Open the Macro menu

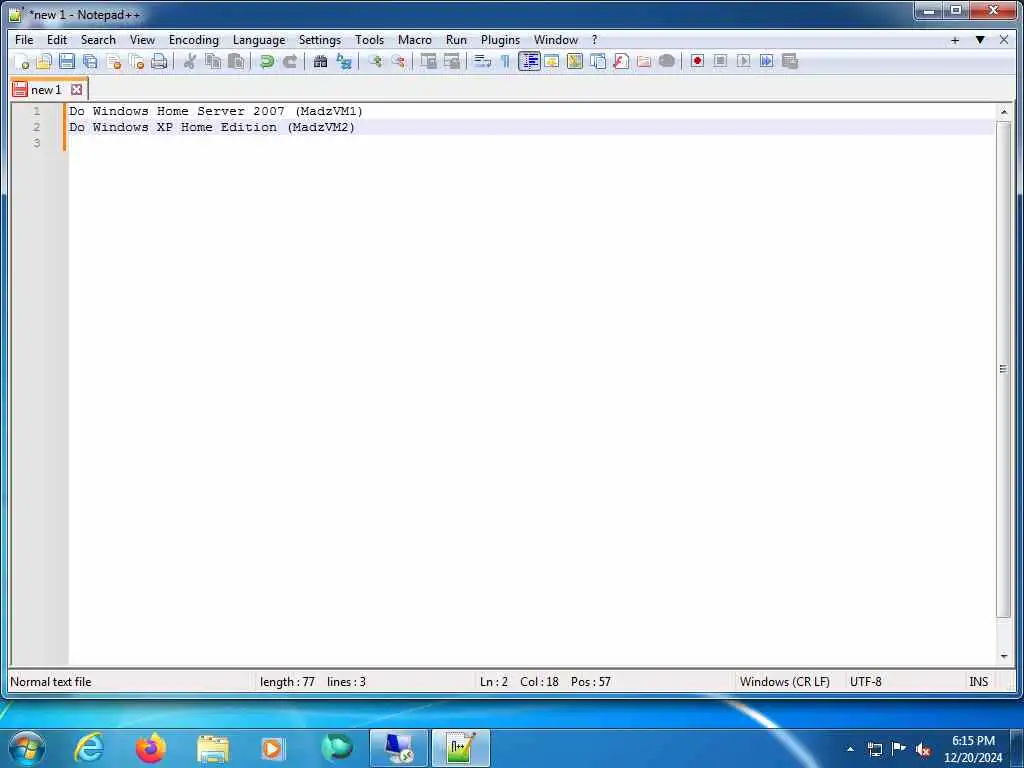pos(415,40)
